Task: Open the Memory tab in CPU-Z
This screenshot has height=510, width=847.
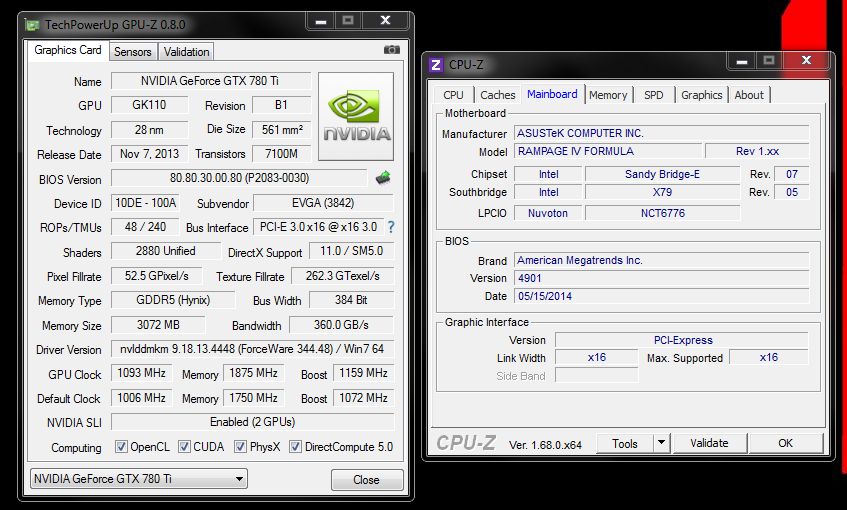Action: click(x=608, y=95)
